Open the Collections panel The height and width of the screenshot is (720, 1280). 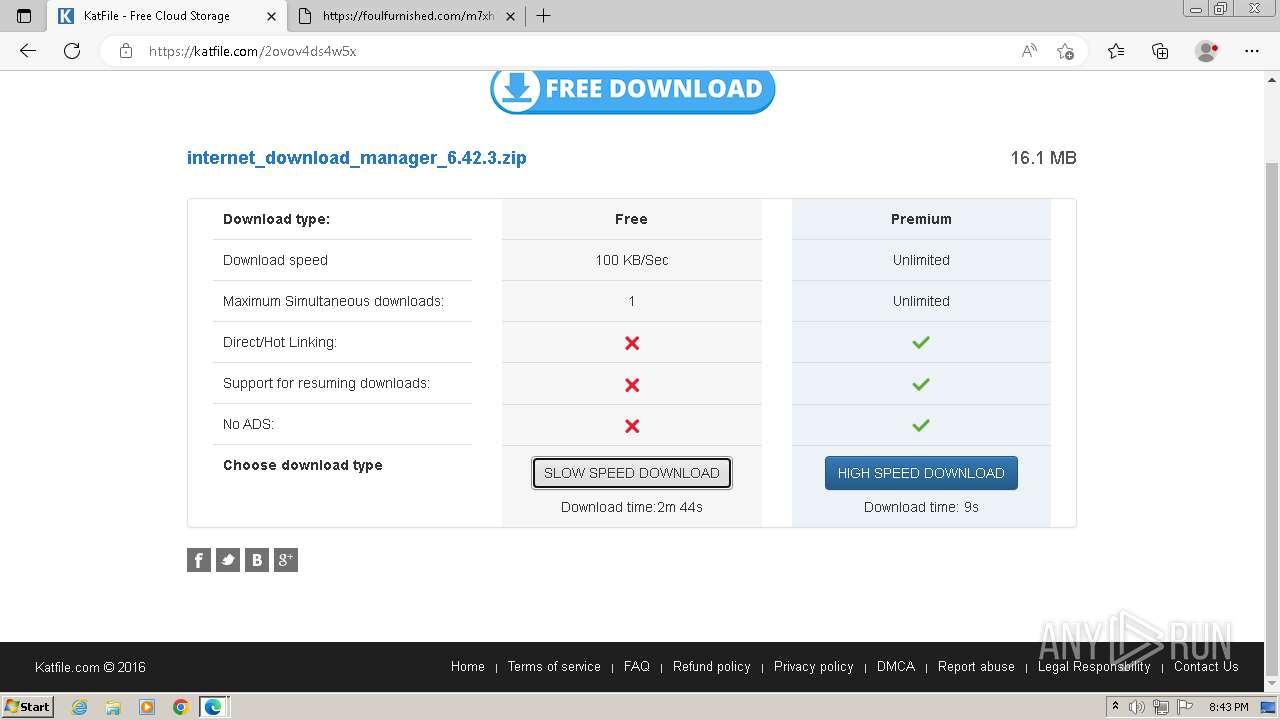1160,51
